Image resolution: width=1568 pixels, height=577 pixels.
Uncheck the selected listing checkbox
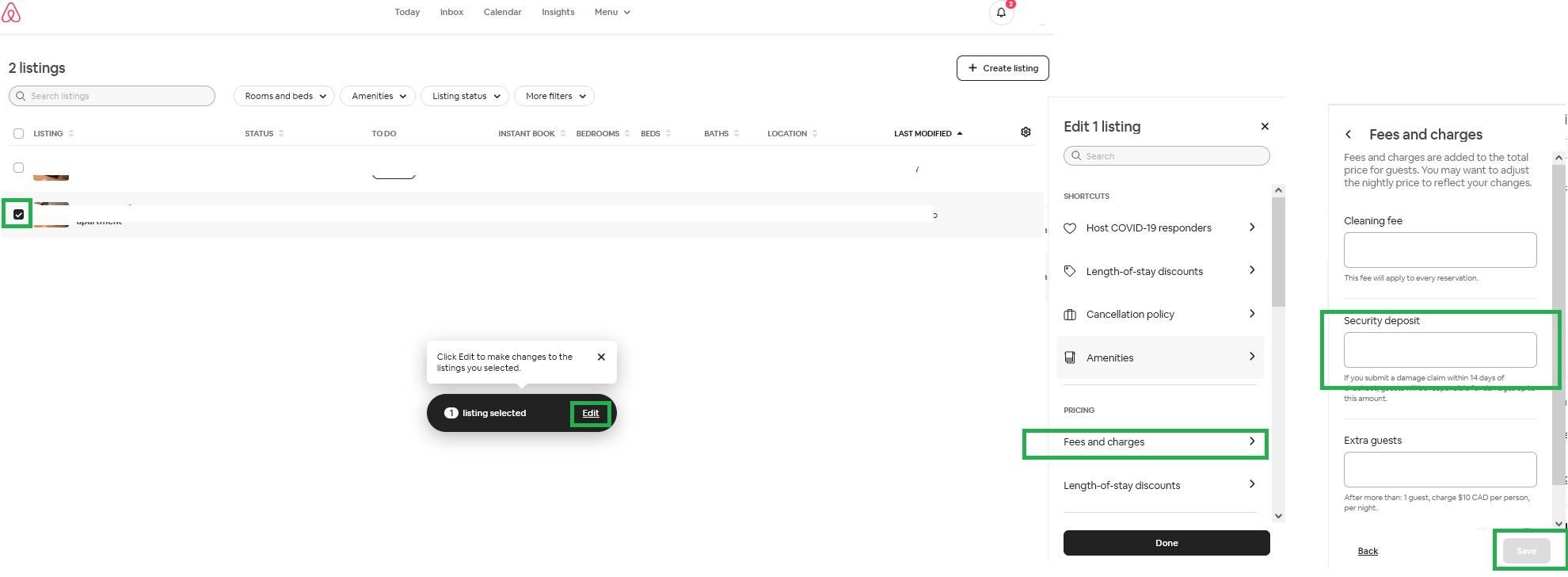pos(18,215)
